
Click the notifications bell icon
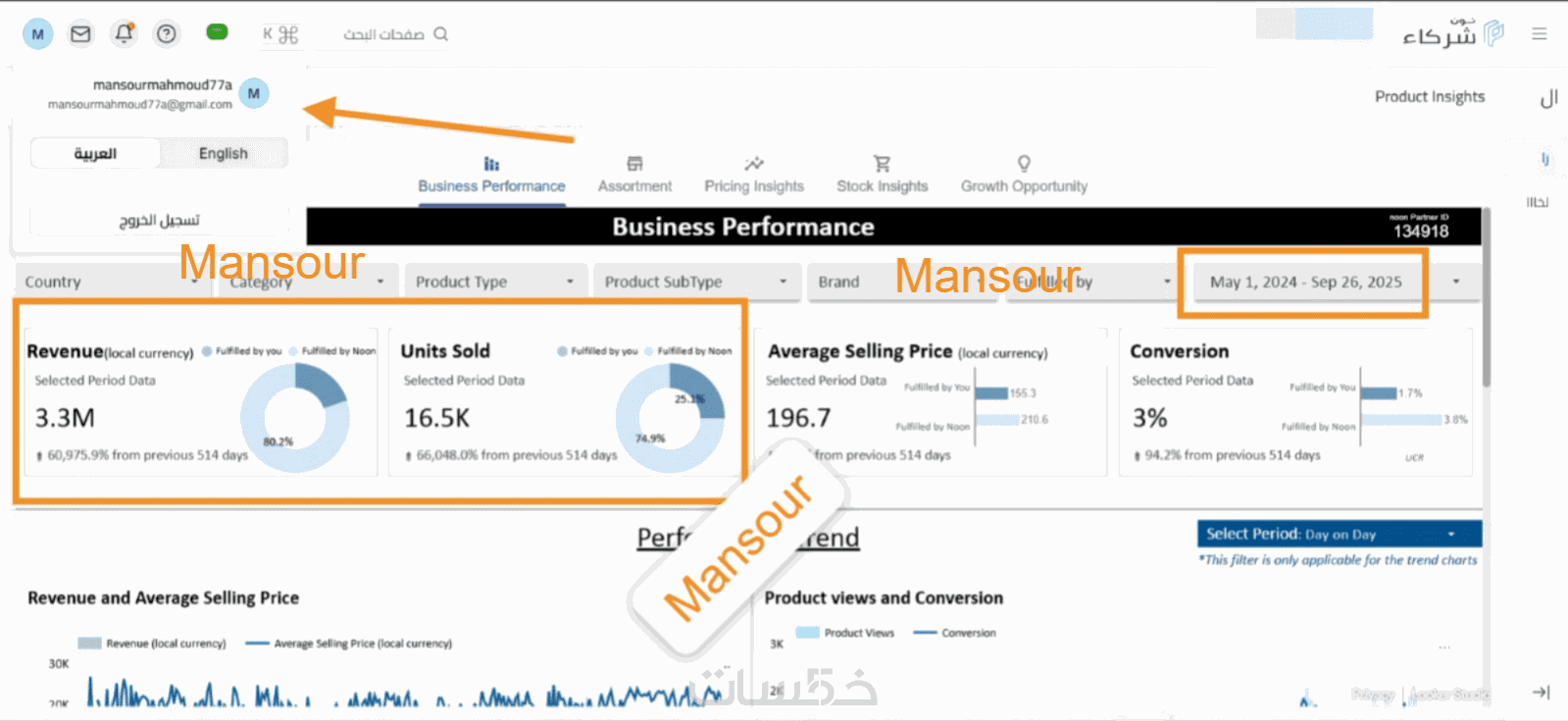[x=124, y=34]
